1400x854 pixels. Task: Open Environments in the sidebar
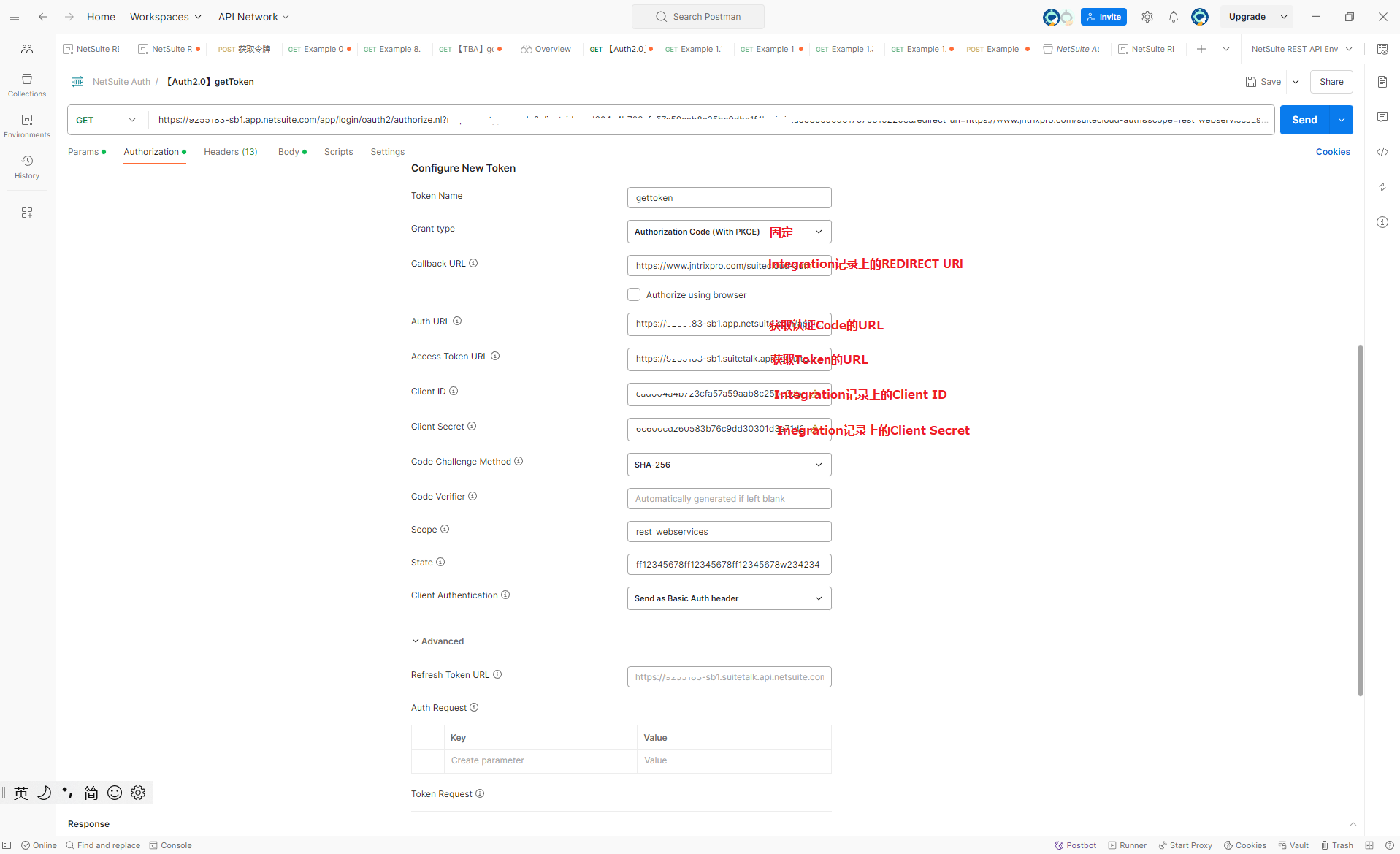(x=27, y=126)
